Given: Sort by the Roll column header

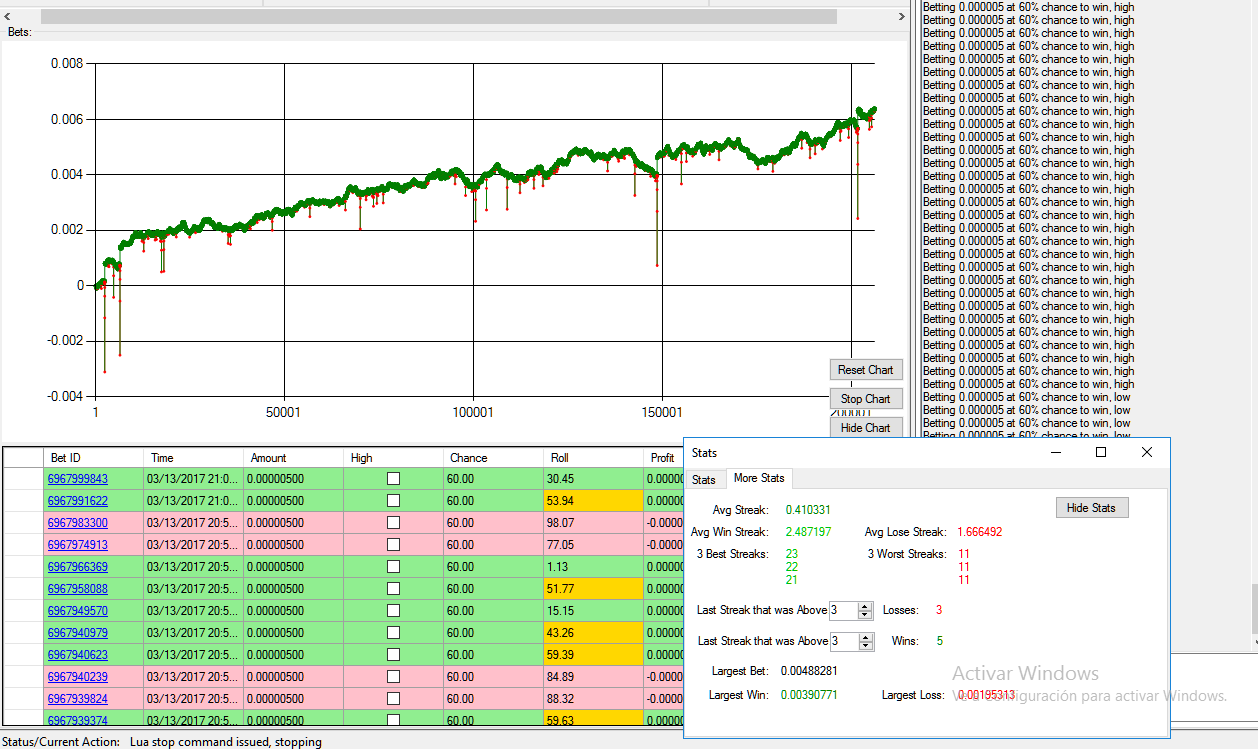Looking at the screenshot, I should pos(593,458).
